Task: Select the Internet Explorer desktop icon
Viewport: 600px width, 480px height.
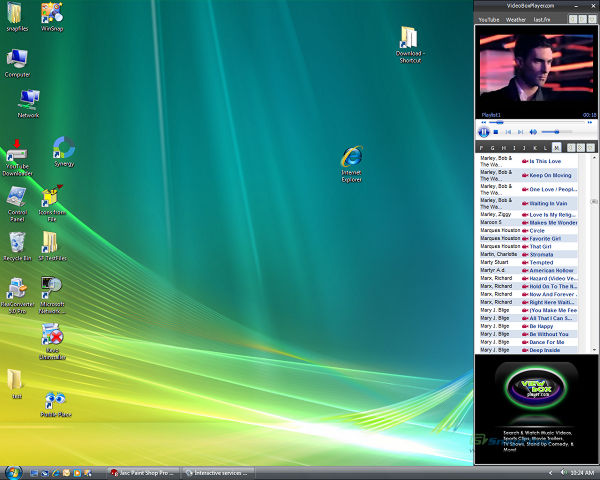Action: tap(351, 164)
